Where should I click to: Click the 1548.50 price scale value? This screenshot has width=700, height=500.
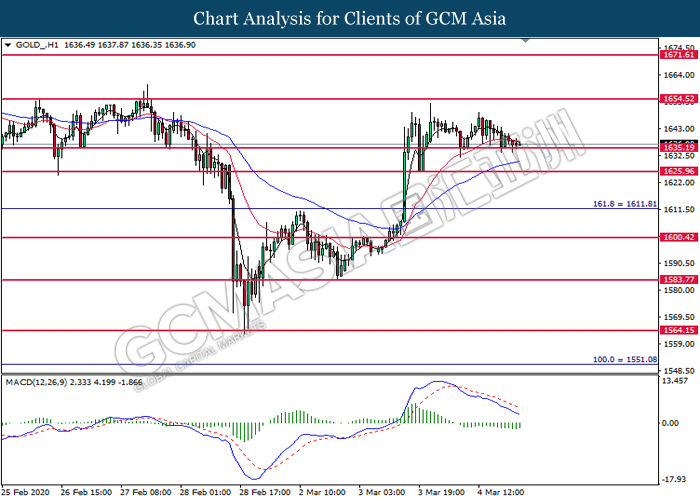point(679,371)
